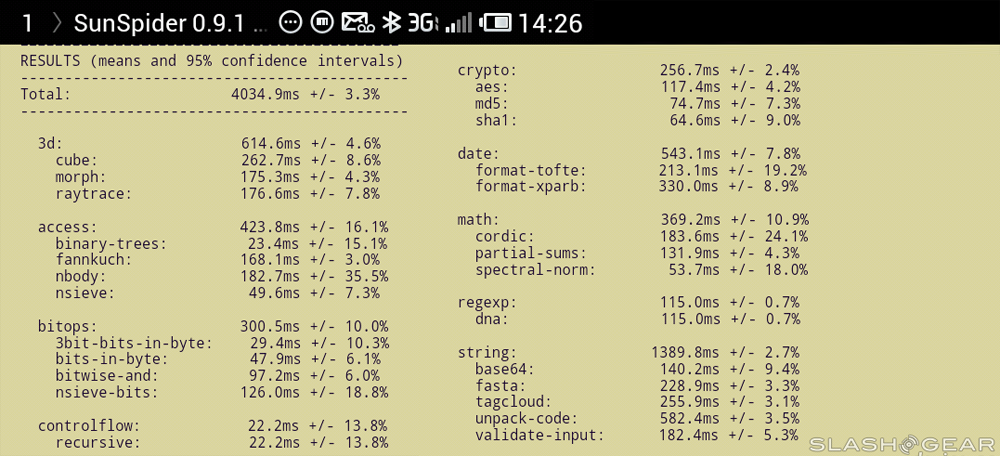Tap the open tabs count number 1
The width and height of the screenshot is (1000, 456).
[x=27, y=23]
